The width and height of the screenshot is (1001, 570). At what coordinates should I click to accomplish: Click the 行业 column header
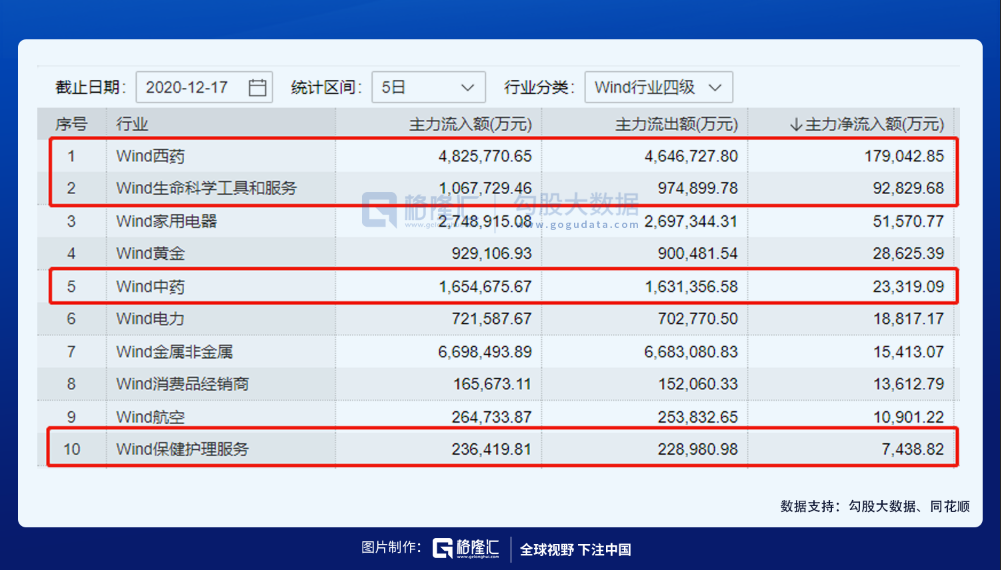(132, 124)
